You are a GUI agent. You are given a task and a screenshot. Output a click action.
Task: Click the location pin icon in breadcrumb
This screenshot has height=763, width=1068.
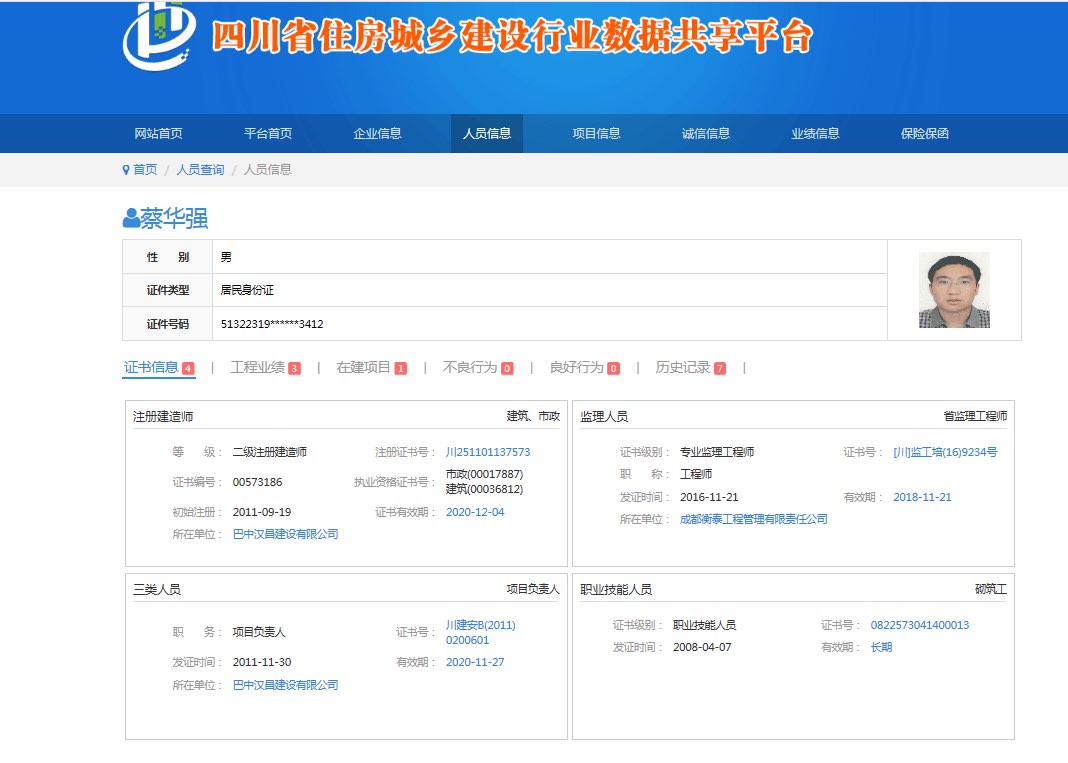coord(126,170)
